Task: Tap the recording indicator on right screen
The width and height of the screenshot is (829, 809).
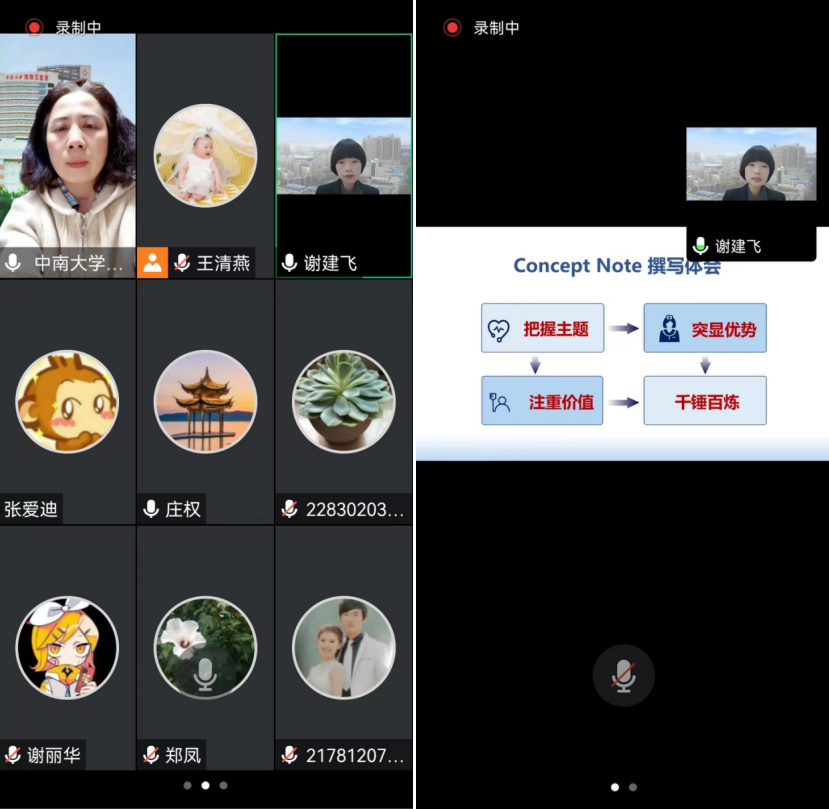Action: pos(452,27)
